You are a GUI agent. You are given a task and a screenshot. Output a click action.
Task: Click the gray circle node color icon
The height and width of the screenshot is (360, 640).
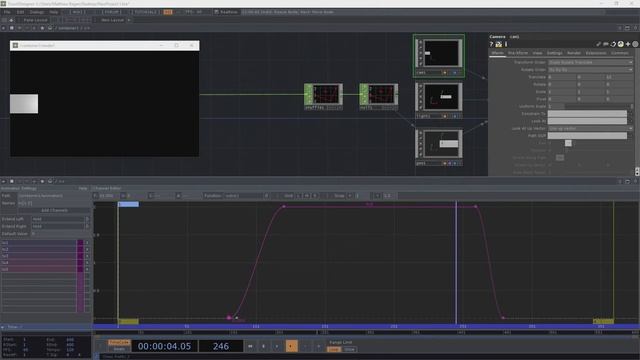[x=636, y=44]
